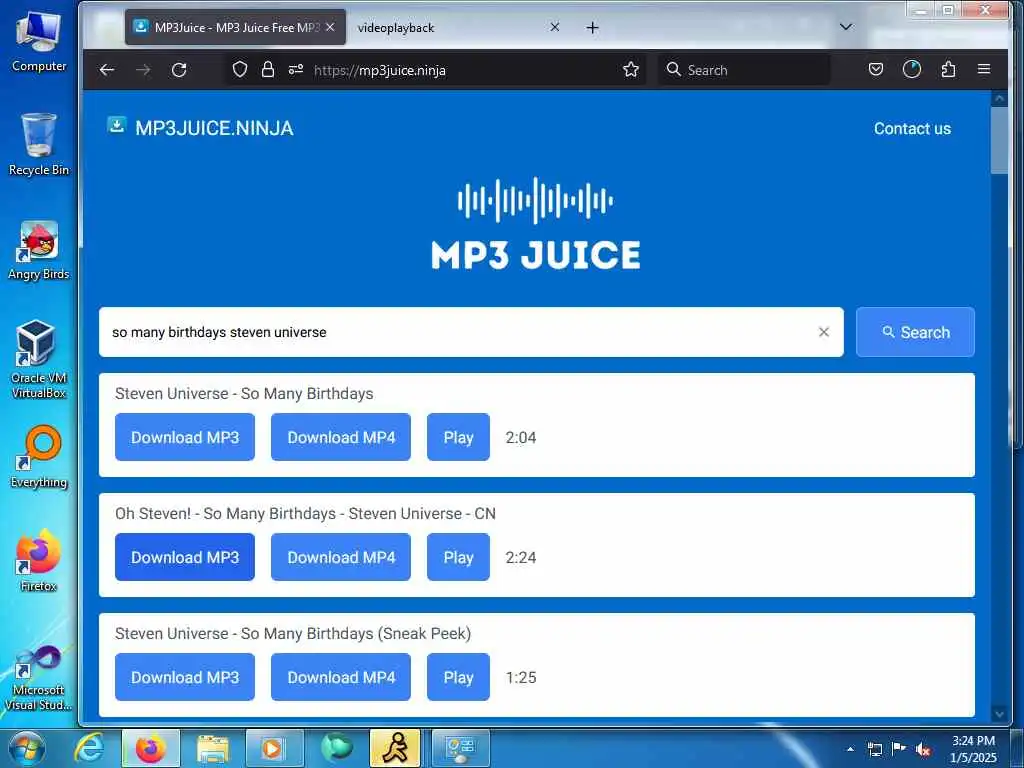The image size is (1024, 768).
Task: Open the Save to Pocket icon
Action: pyautogui.click(x=876, y=69)
